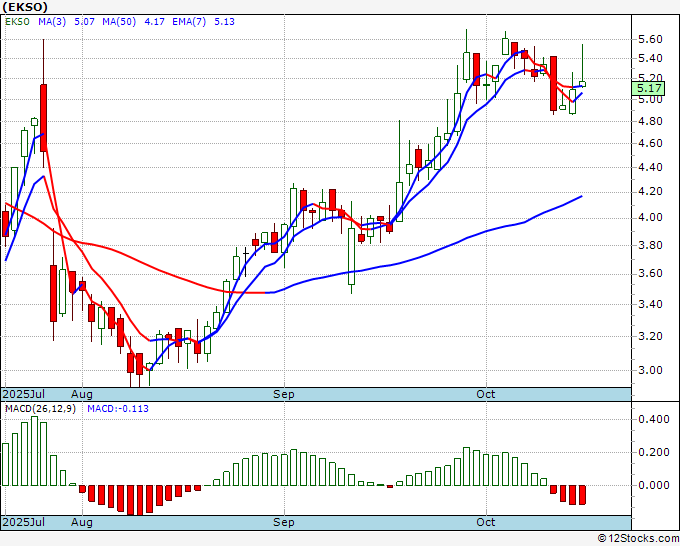Click 2025Jul on the price chart date axis
The width and height of the screenshot is (680, 546).
pos(24,395)
